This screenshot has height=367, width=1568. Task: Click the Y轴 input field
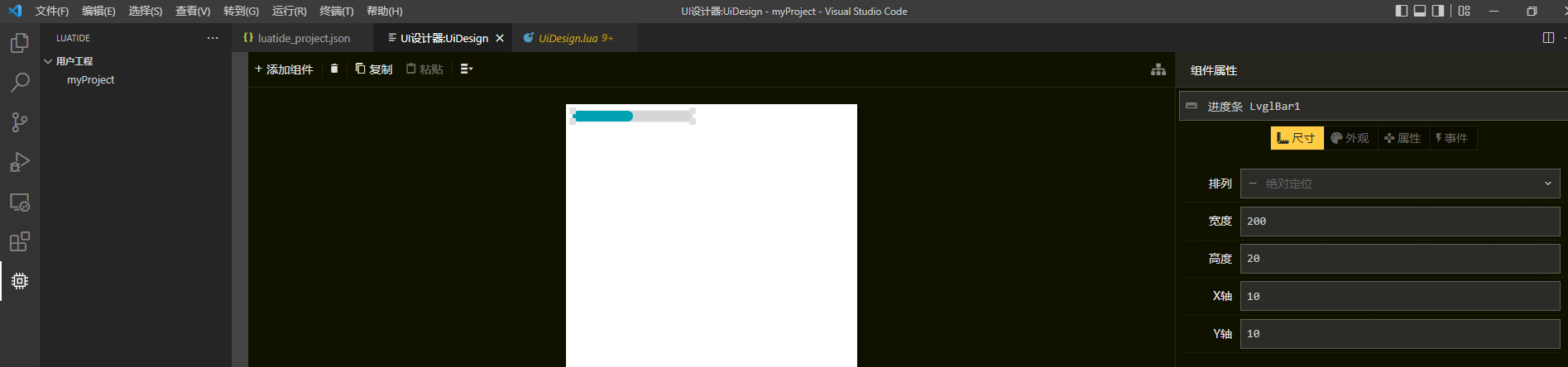coord(1400,334)
